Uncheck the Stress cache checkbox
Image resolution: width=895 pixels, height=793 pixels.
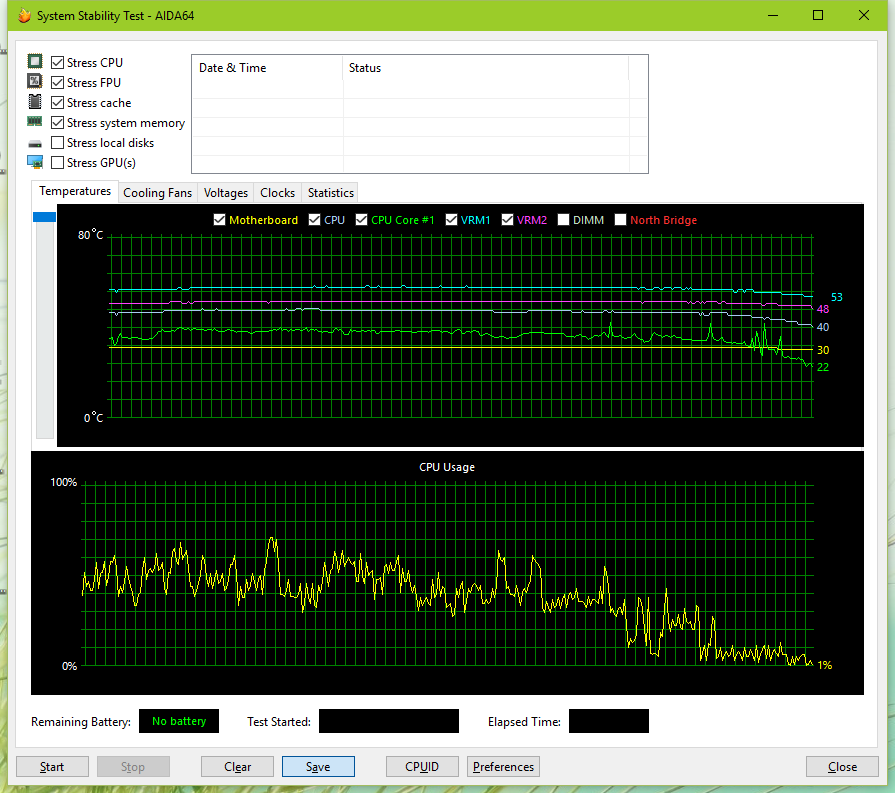(x=57, y=102)
